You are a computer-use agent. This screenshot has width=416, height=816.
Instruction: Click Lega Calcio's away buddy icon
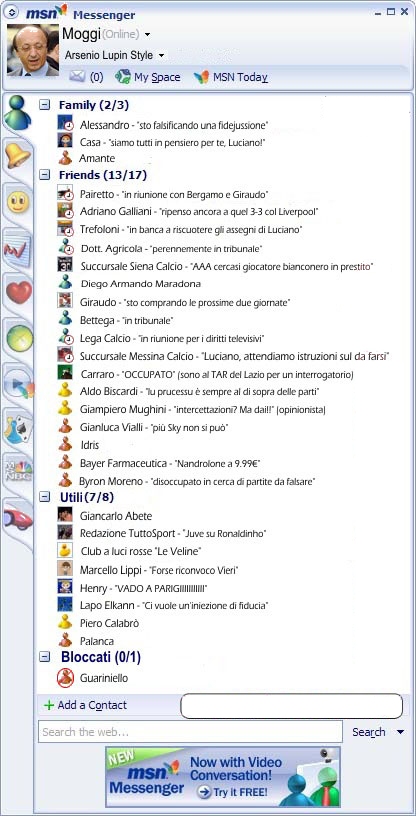[x=66, y=337]
